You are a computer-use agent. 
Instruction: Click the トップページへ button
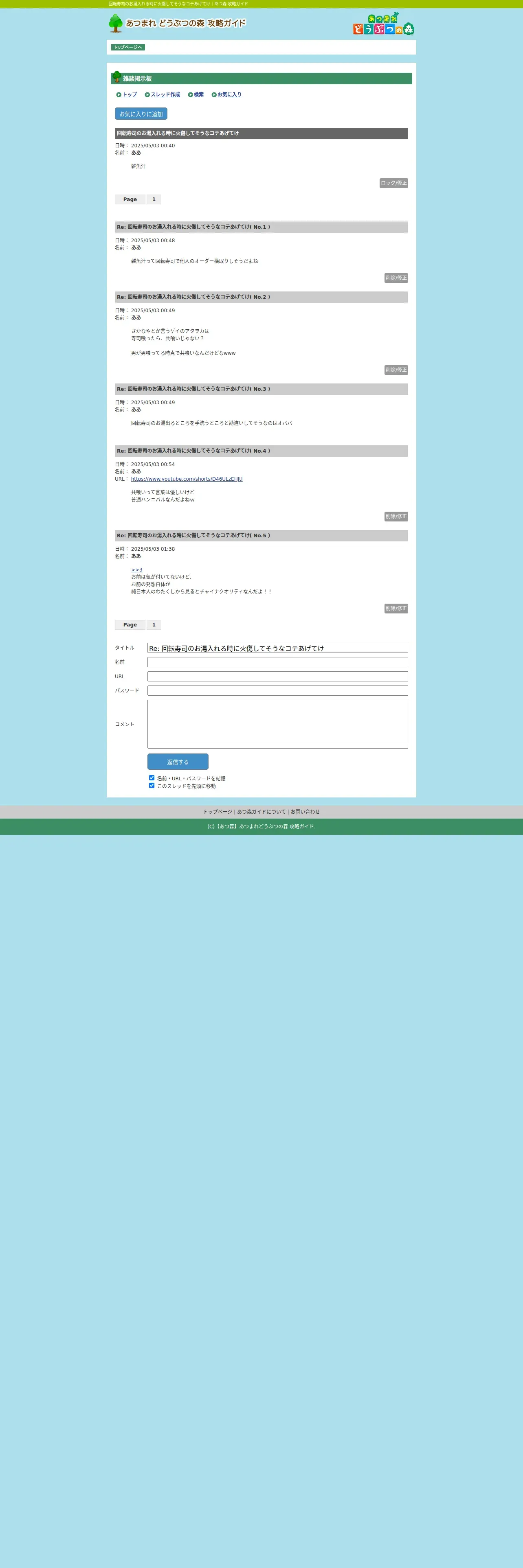[128, 48]
